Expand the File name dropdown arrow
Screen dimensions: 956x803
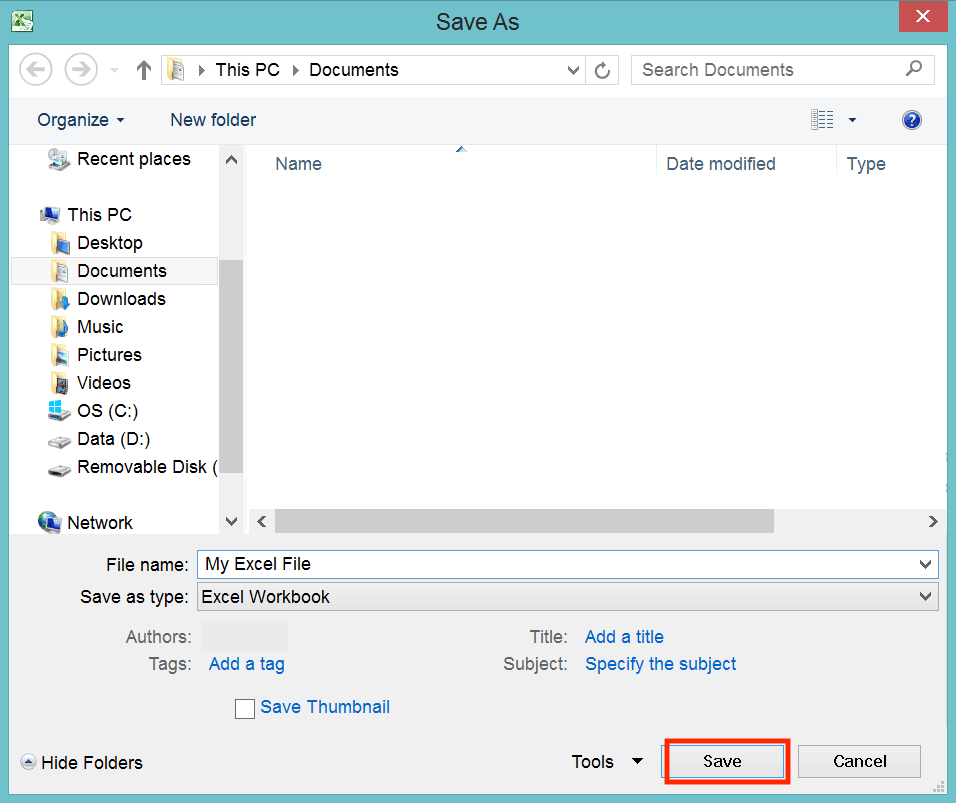925,564
